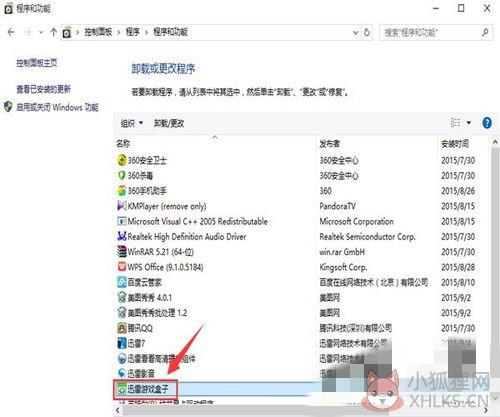
Task: Click the control panel icon in address bar
Action: point(67,32)
